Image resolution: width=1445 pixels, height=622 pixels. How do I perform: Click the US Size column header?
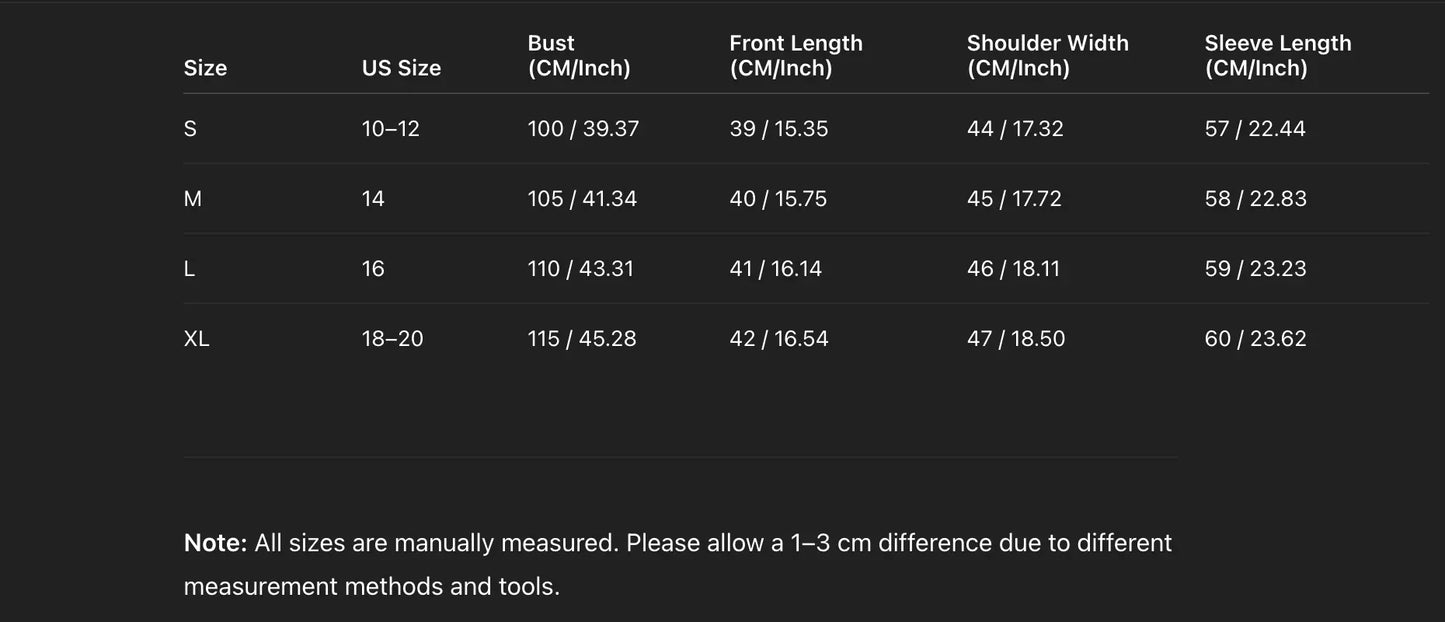[x=401, y=68]
